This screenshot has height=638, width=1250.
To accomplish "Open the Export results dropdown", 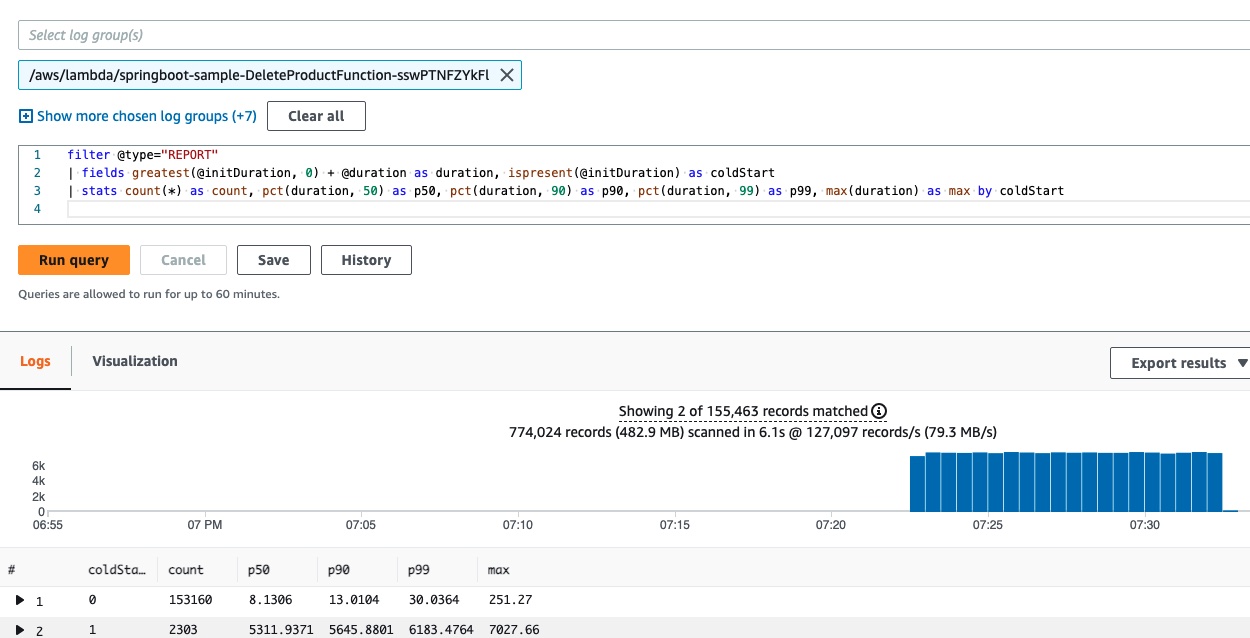I will point(1180,363).
